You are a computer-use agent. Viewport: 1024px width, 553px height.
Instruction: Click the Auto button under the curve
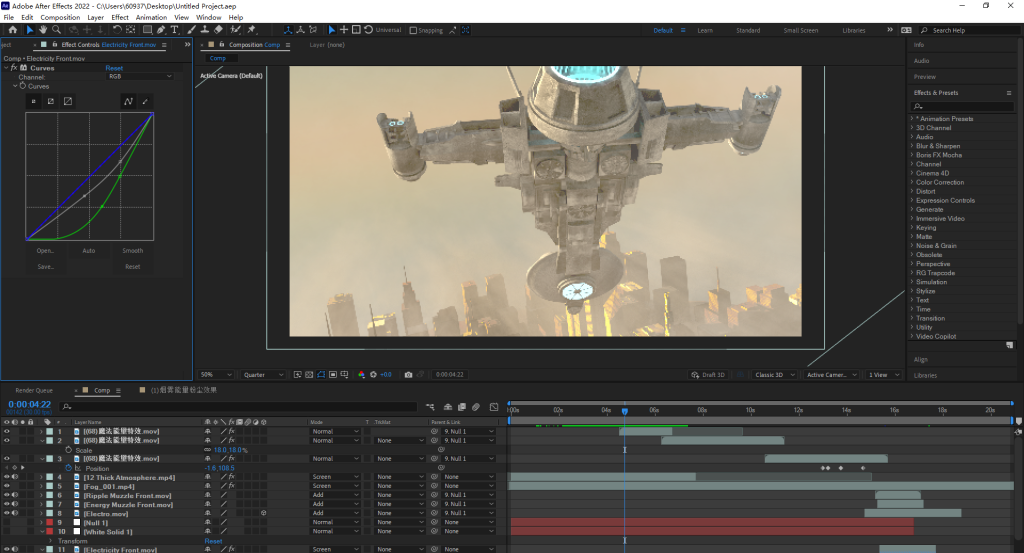tap(89, 251)
